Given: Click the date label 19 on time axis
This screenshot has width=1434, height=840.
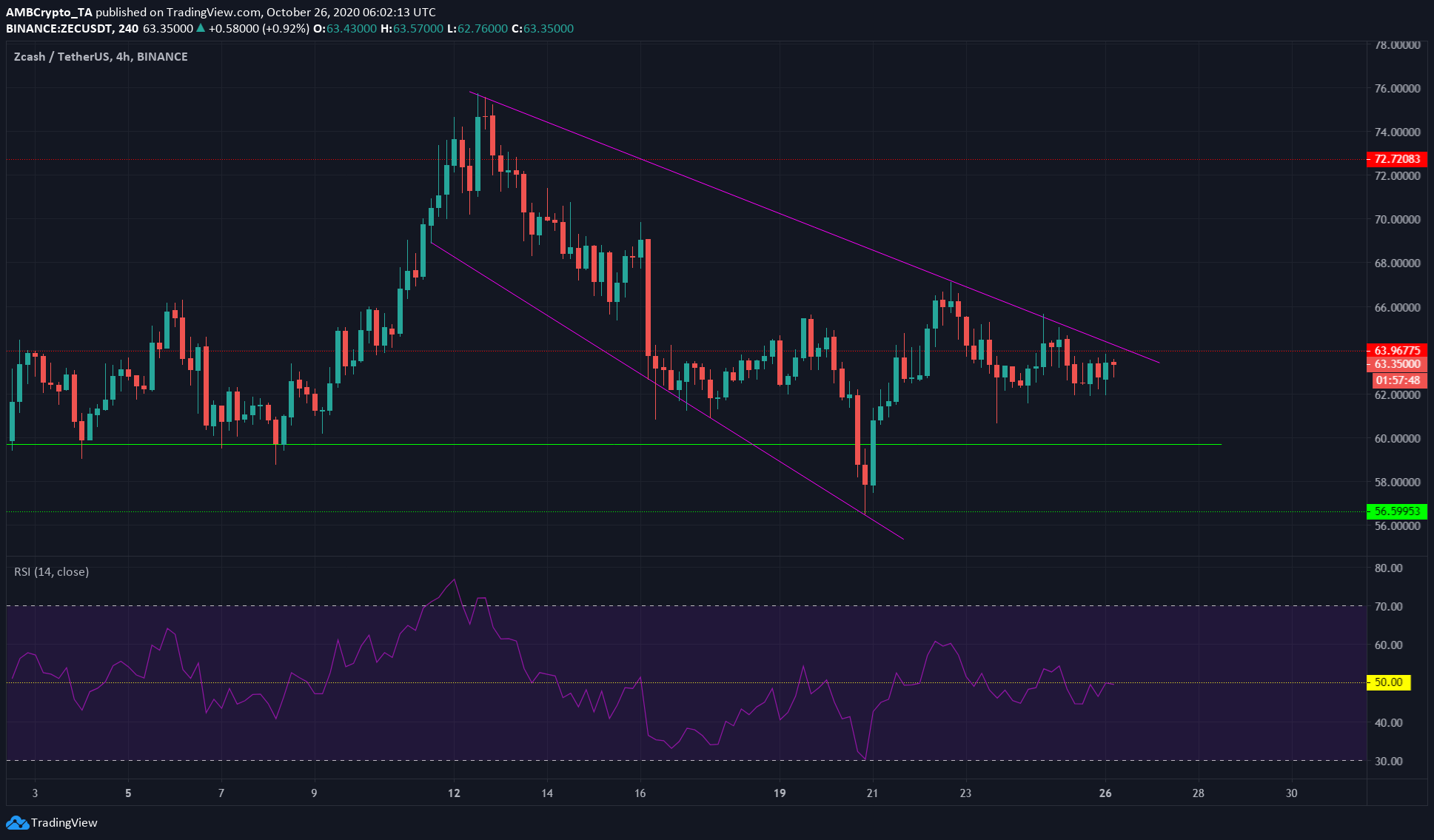Looking at the screenshot, I should pyautogui.click(x=780, y=793).
